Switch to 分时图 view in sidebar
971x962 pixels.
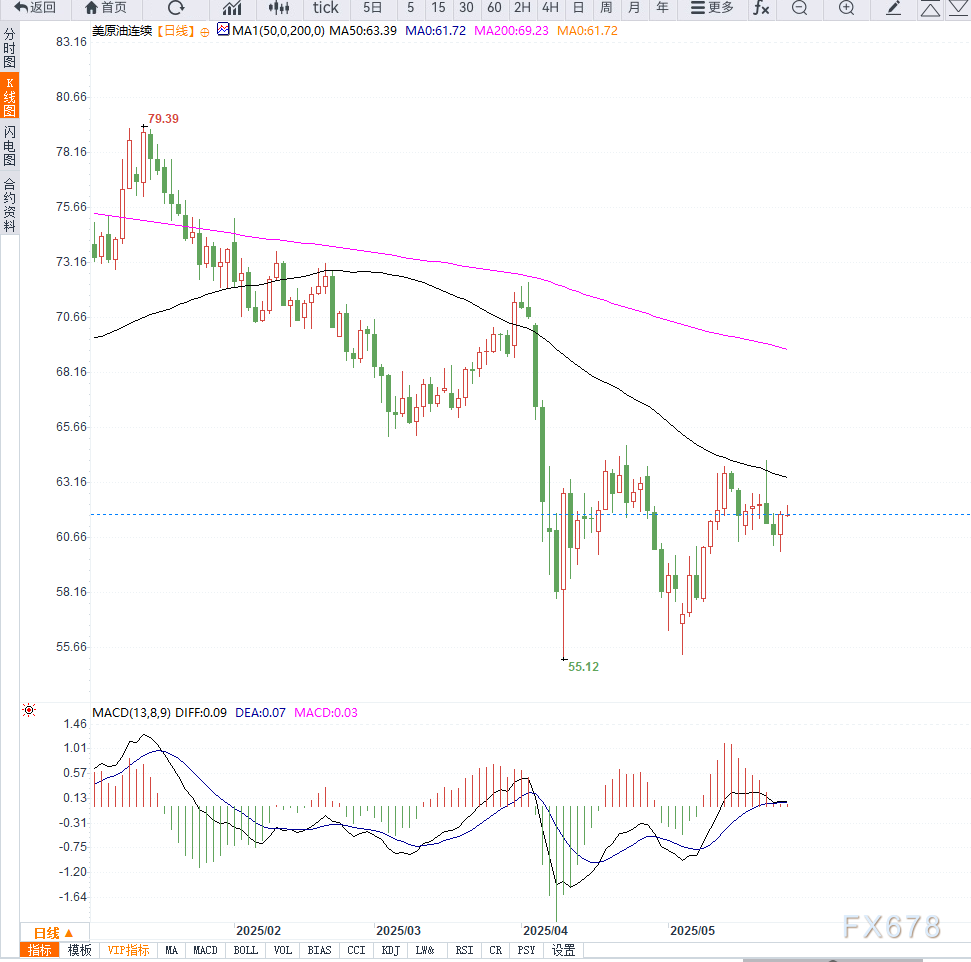(x=9, y=47)
